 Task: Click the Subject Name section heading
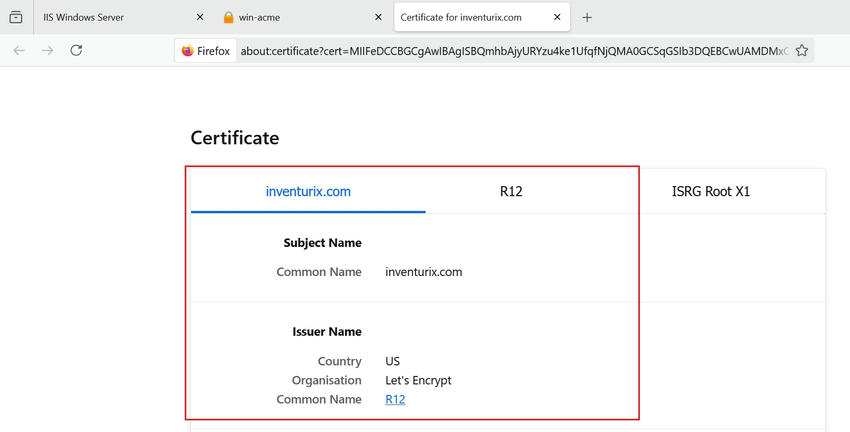[x=323, y=243]
